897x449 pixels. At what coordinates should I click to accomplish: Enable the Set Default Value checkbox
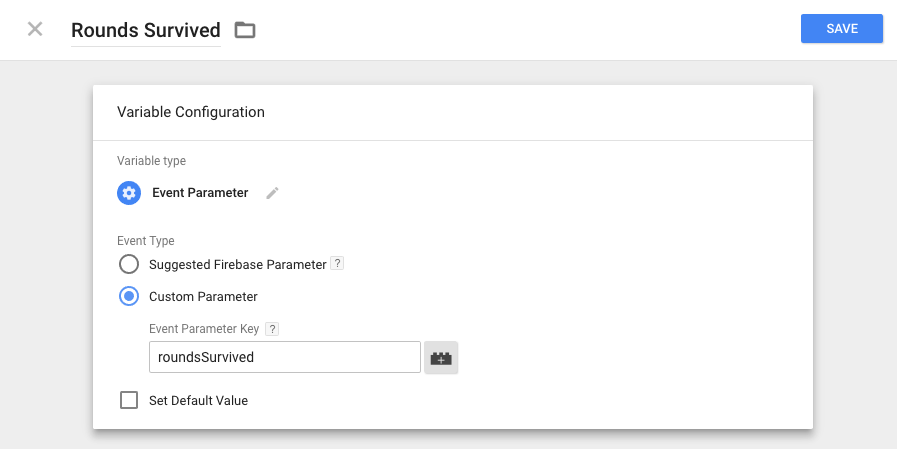(x=129, y=400)
